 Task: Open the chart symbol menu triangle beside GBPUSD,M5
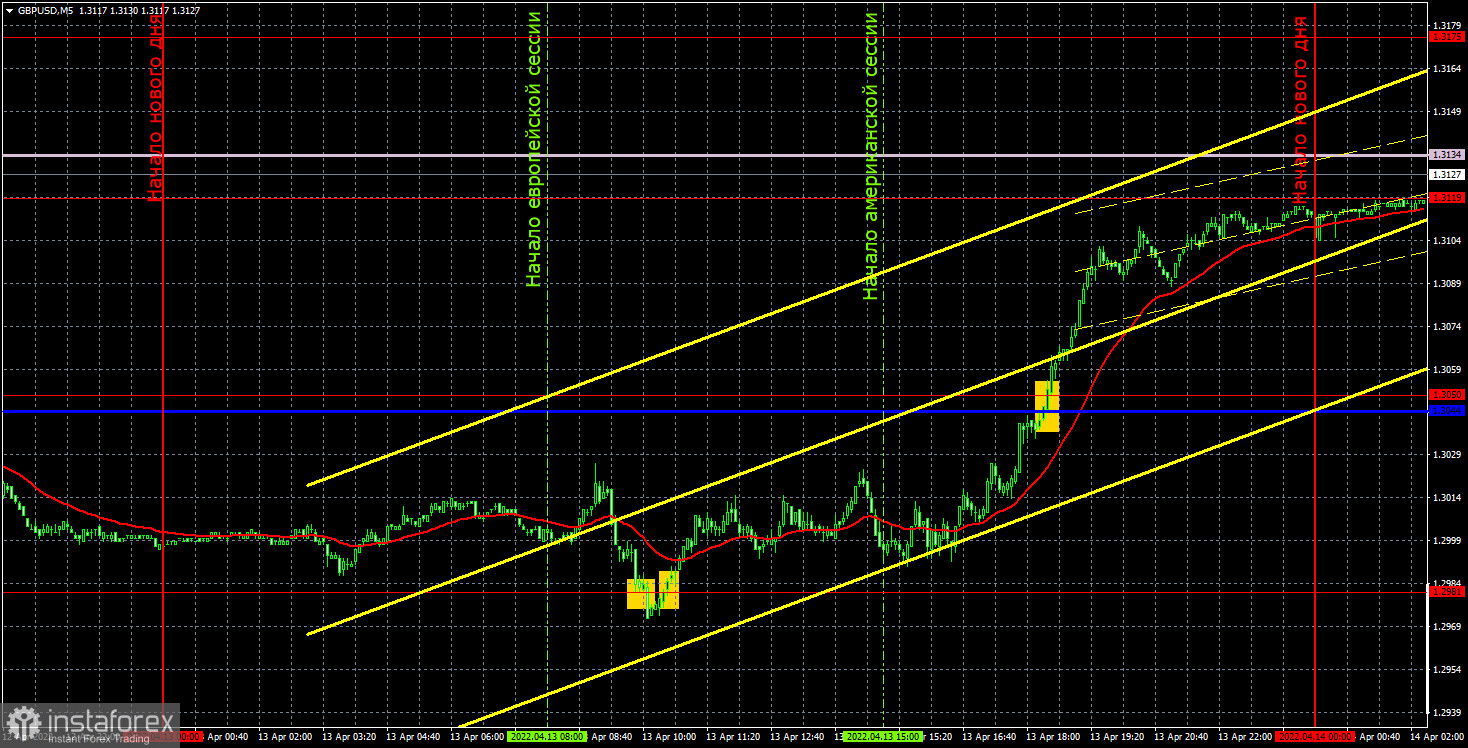(x=8, y=10)
